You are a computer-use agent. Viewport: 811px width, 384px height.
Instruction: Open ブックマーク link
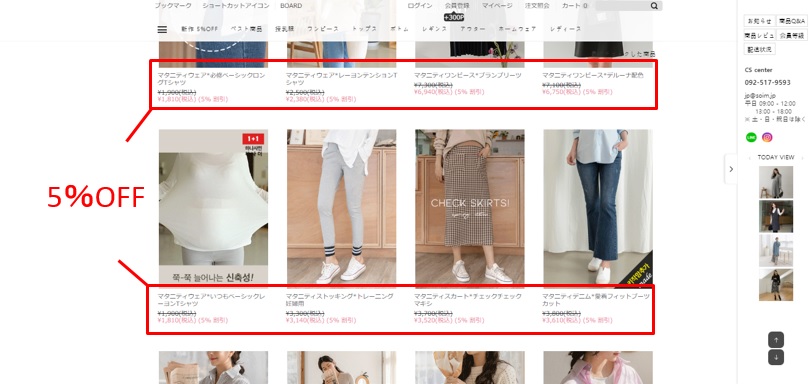pos(173,6)
